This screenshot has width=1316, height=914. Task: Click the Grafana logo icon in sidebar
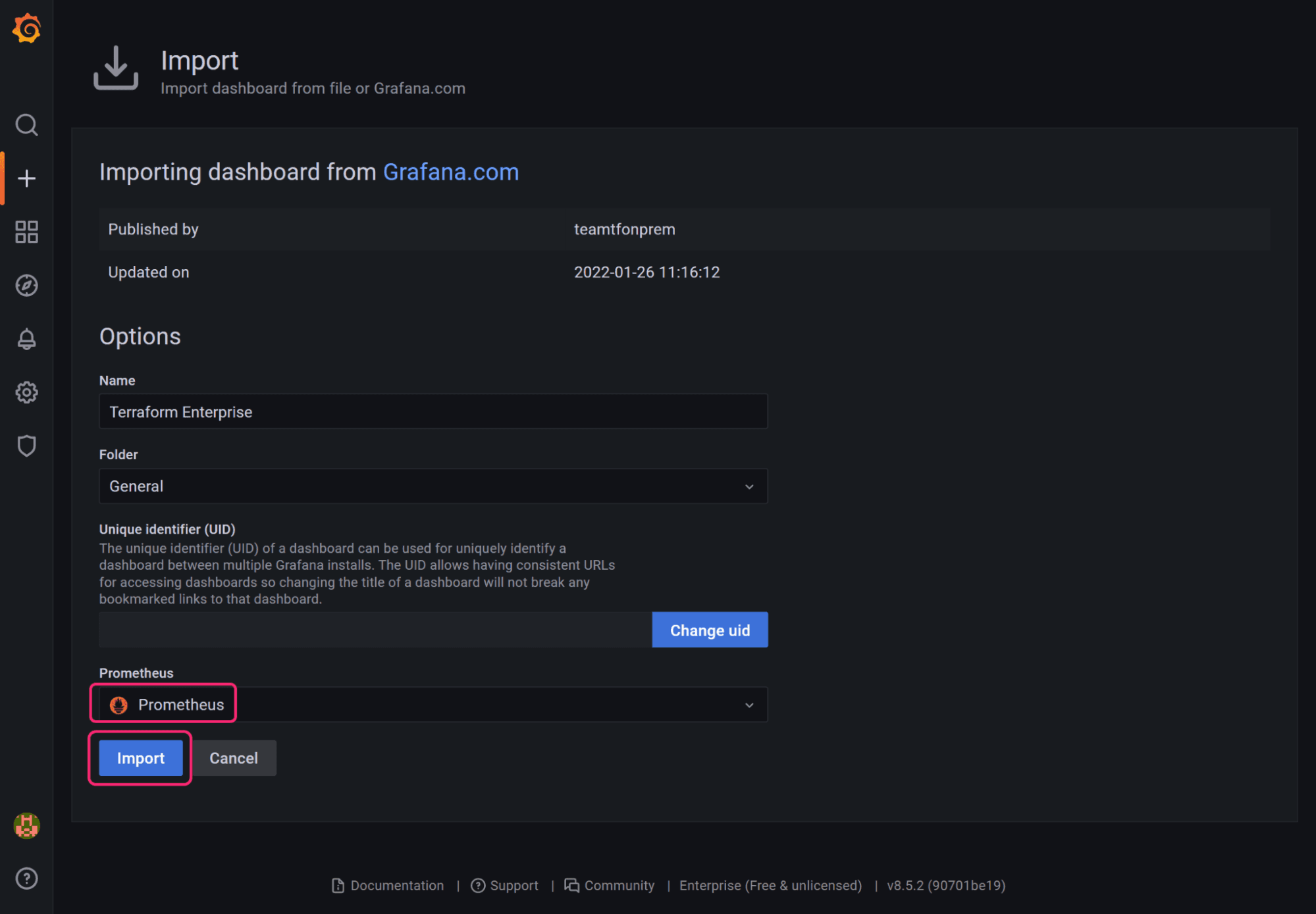26,28
